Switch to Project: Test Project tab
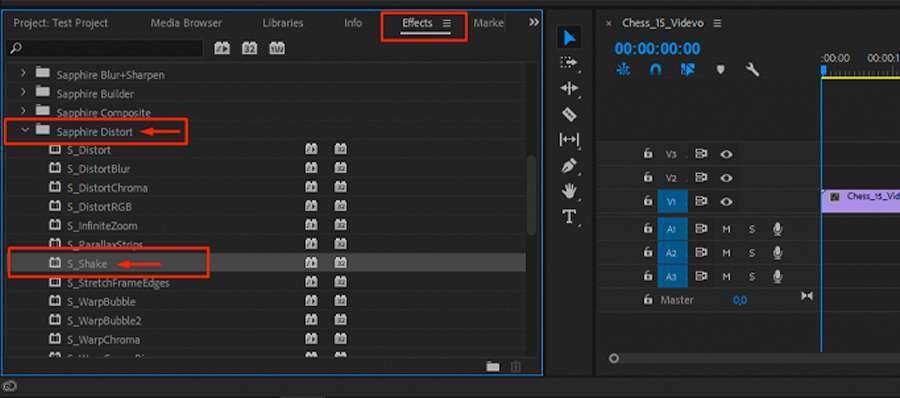900x398 pixels. (x=61, y=23)
